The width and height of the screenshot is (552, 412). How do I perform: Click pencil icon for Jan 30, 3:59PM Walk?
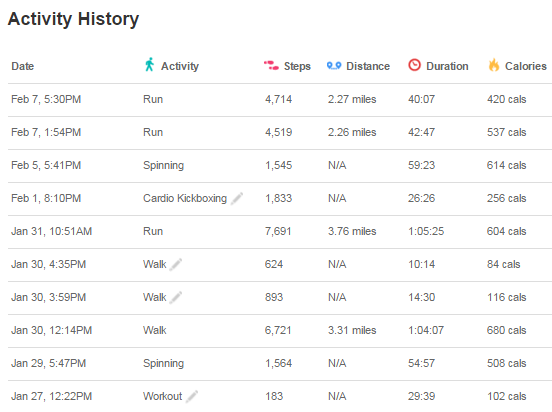coord(176,298)
